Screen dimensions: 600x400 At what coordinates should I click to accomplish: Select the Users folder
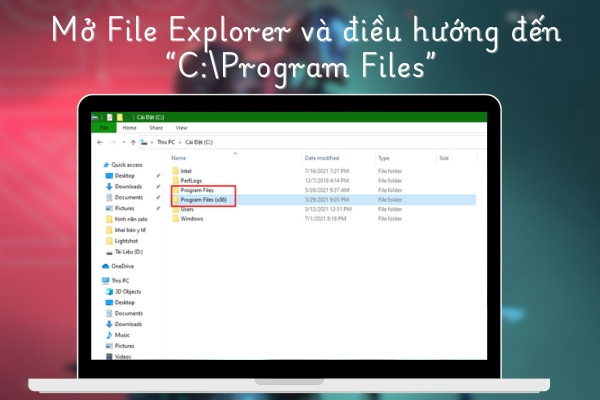[x=183, y=209]
